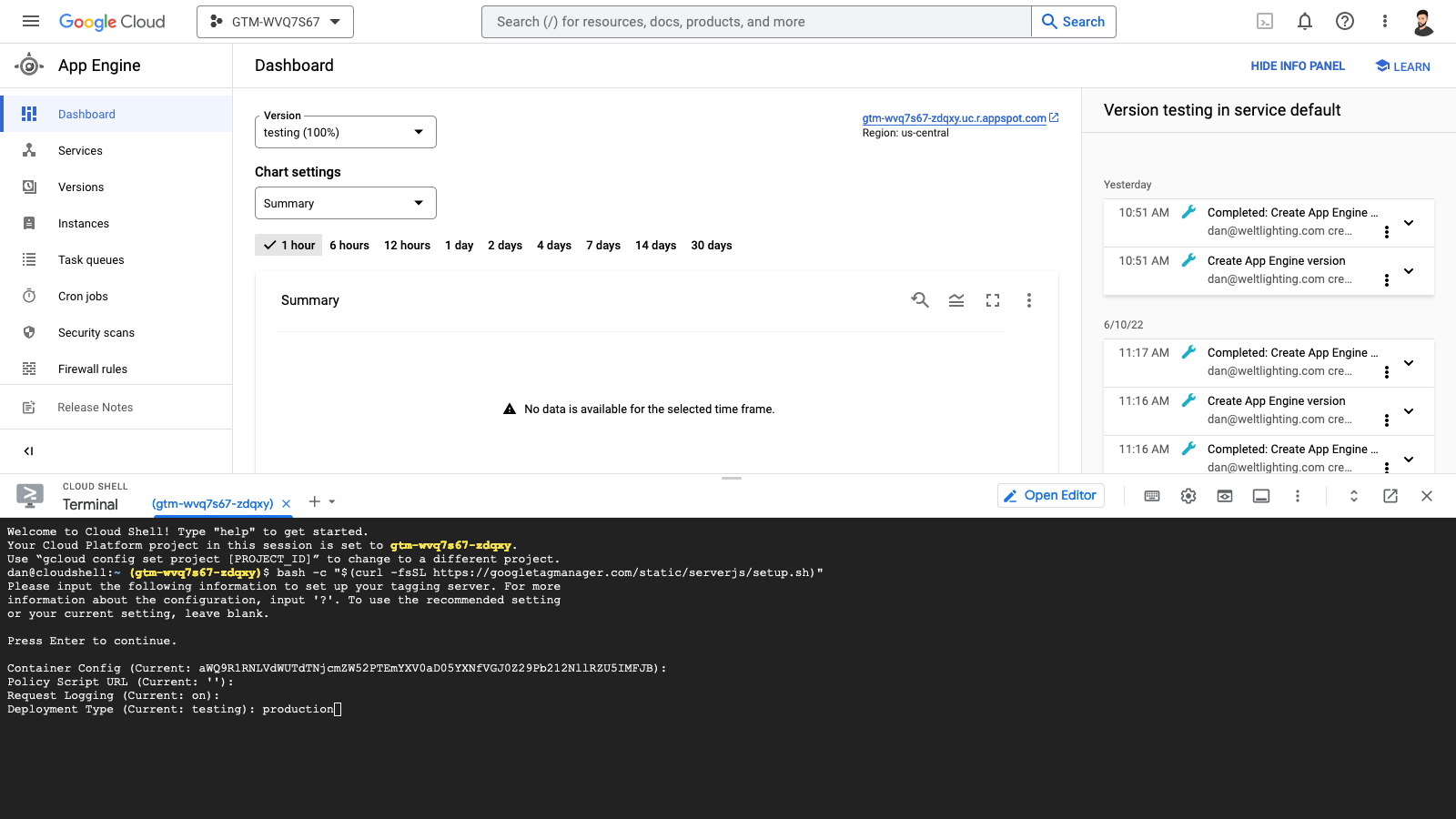Image resolution: width=1456 pixels, height=819 pixels.
Task: Select the 30 days time range
Action: (x=712, y=245)
